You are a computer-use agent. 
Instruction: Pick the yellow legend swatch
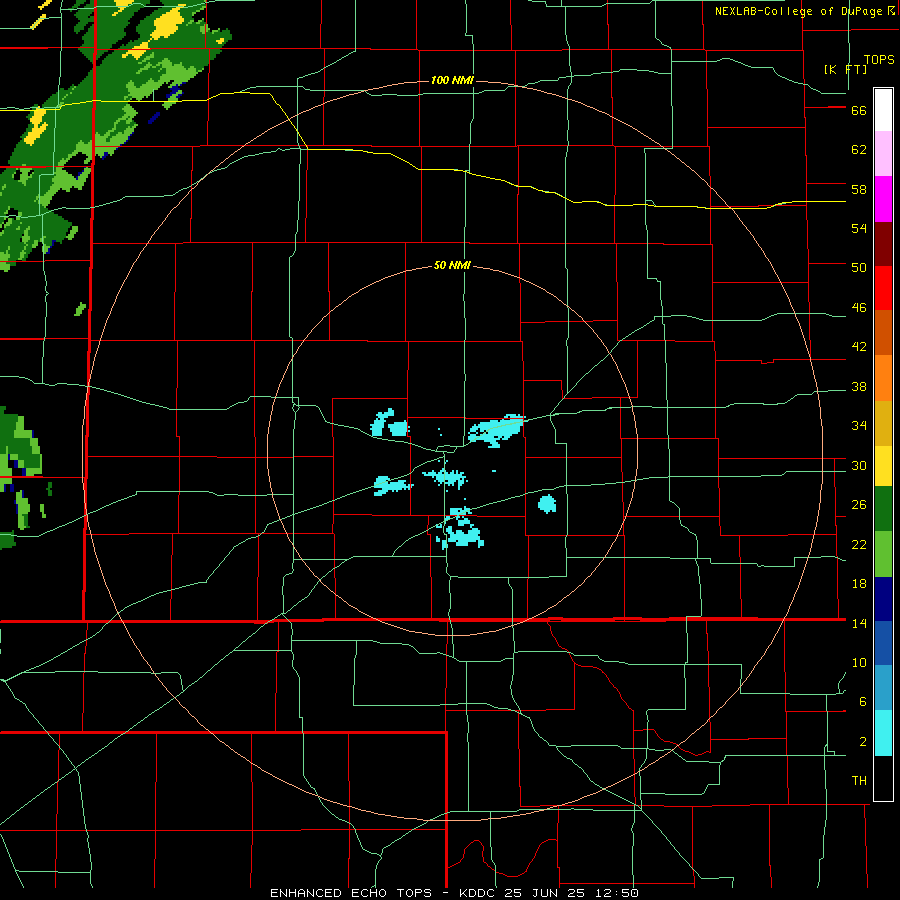coord(883,466)
